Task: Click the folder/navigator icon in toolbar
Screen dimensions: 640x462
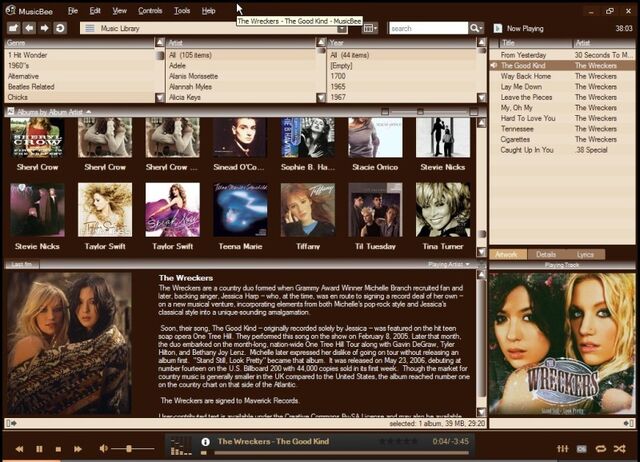Action: click(13, 28)
